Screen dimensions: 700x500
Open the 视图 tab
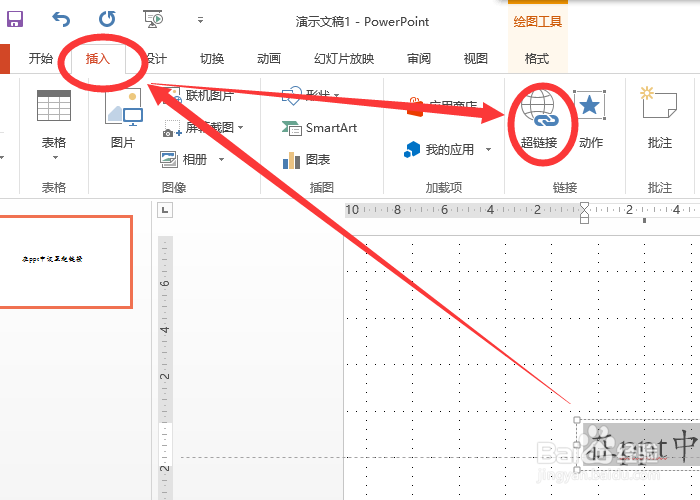click(x=475, y=58)
